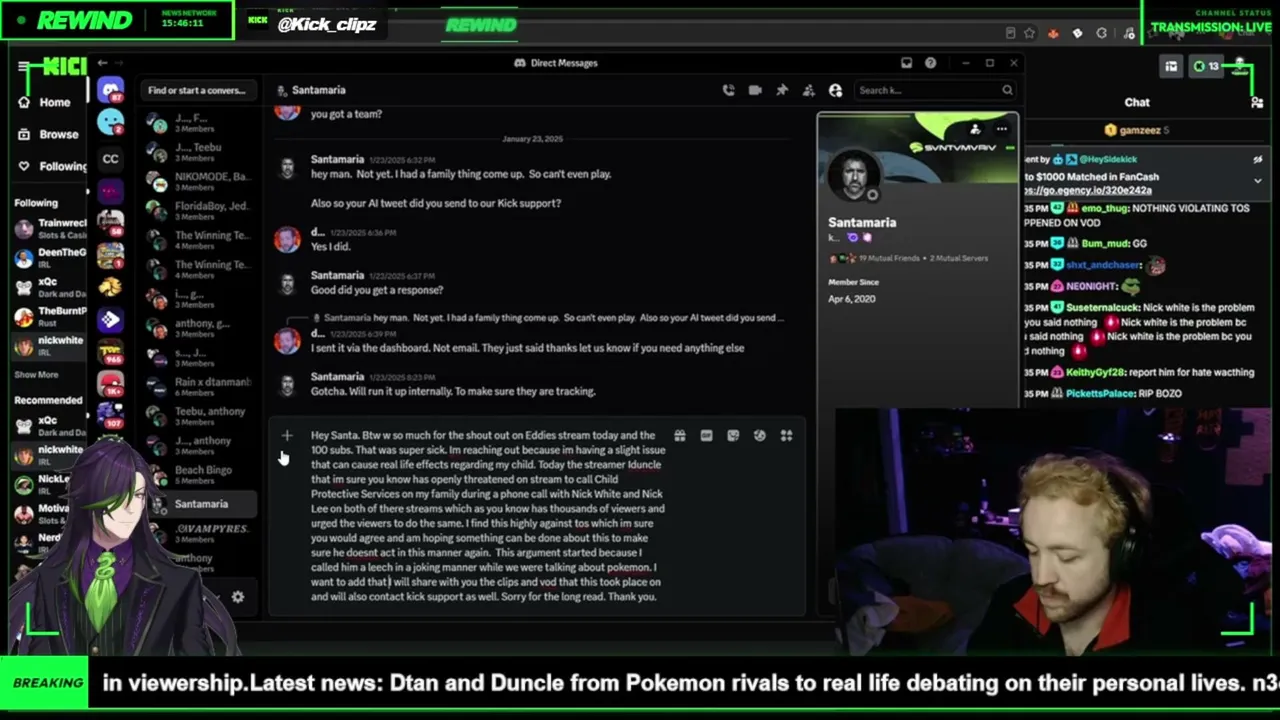Open Kick Browse page
The image size is (1280, 720).
[48, 134]
